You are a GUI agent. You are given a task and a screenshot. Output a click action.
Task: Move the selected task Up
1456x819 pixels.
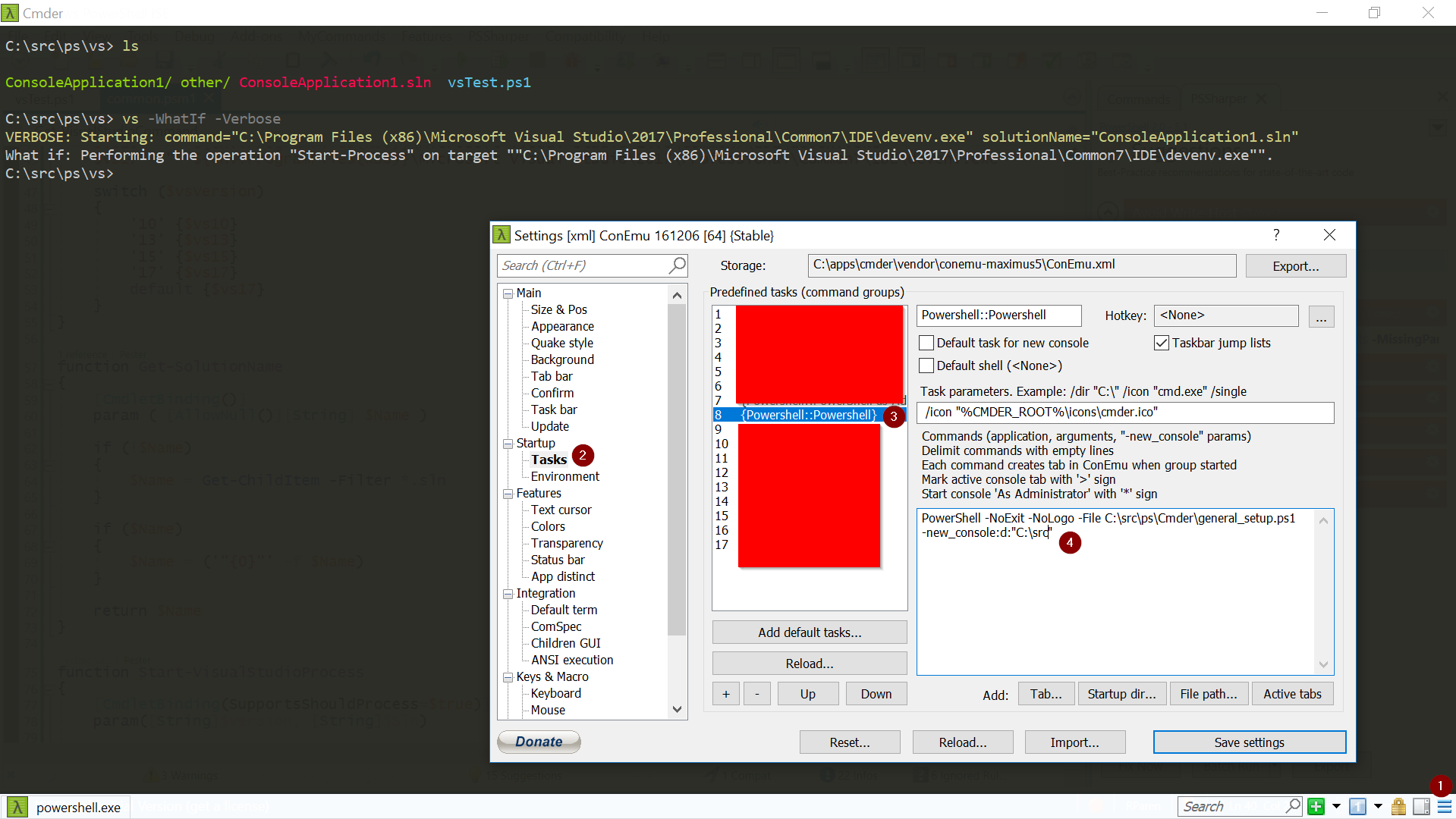click(807, 694)
